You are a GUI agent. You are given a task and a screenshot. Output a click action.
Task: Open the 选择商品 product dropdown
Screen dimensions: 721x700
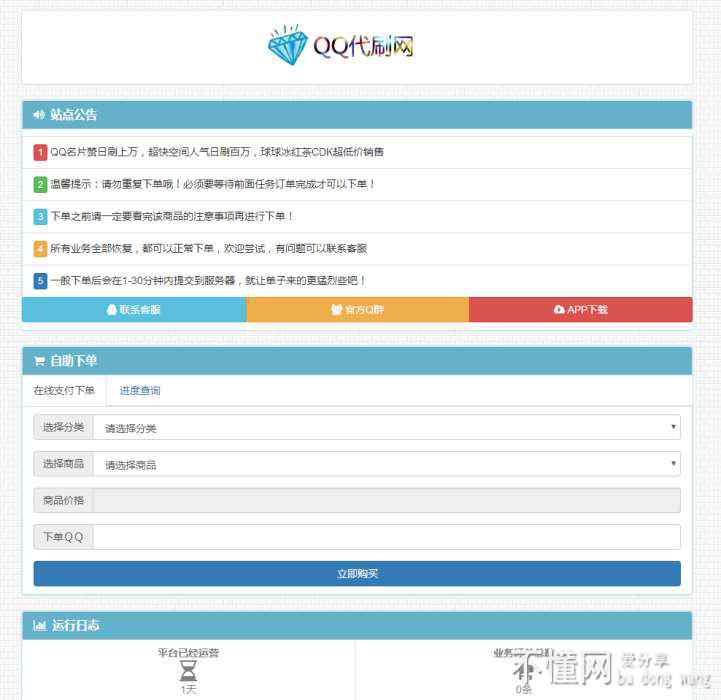[x=386, y=464]
